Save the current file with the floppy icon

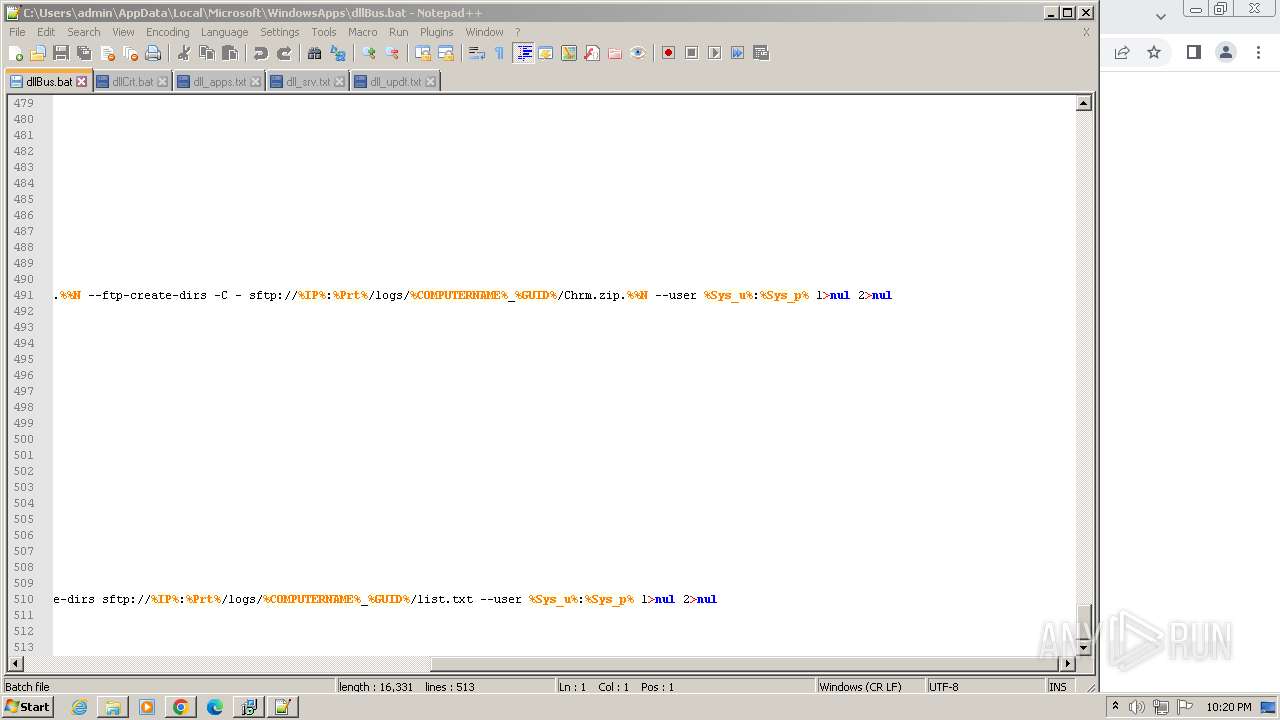(61, 53)
